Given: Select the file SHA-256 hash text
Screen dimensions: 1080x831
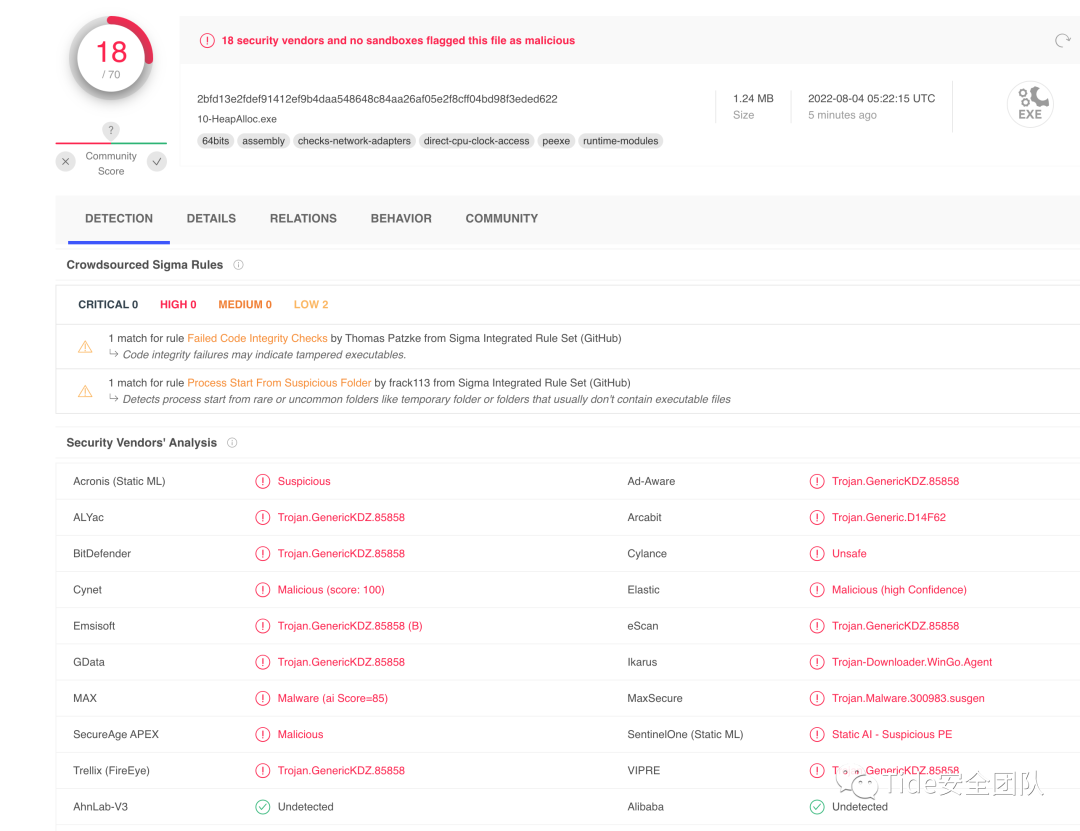Looking at the screenshot, I should 377,99.
